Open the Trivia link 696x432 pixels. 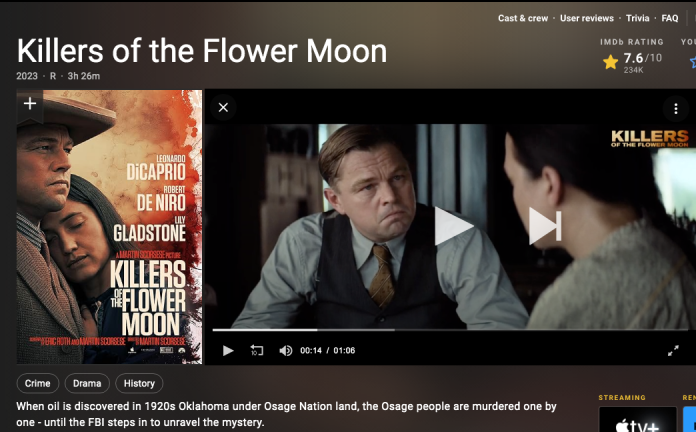pyautogui.click(x=637, y=18)
